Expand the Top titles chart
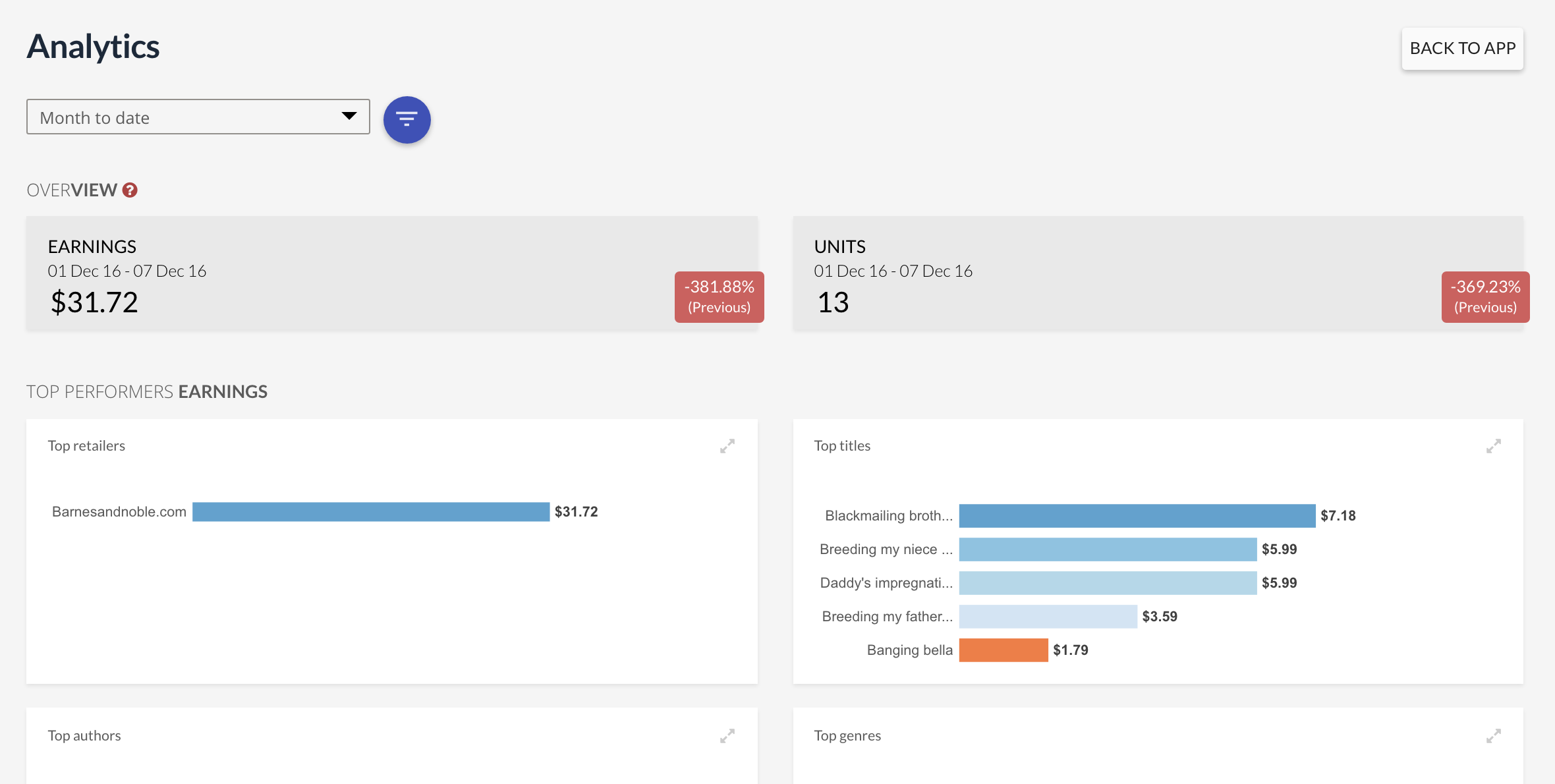The width and height of the screenshot is (1555, 784). pyautogui.click(x=1493, y=446)
